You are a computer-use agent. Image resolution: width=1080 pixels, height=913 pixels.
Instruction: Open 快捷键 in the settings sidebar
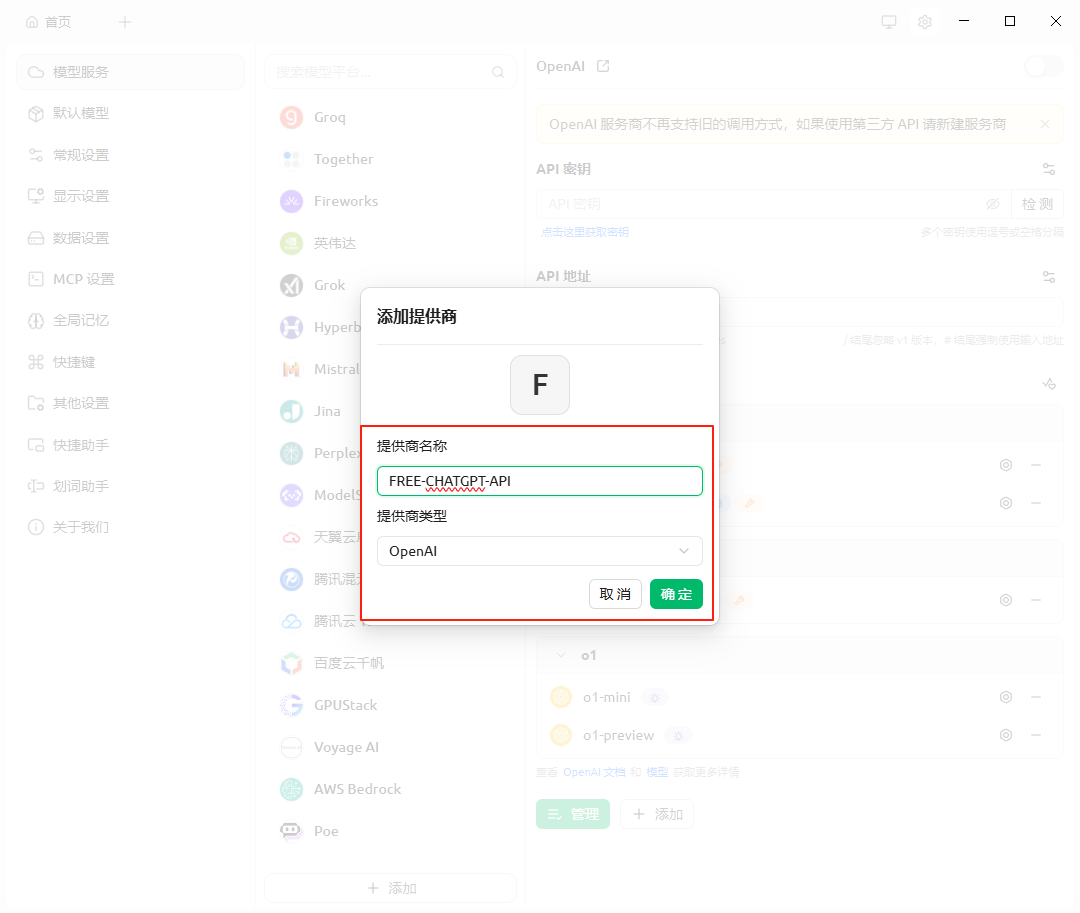130,362
